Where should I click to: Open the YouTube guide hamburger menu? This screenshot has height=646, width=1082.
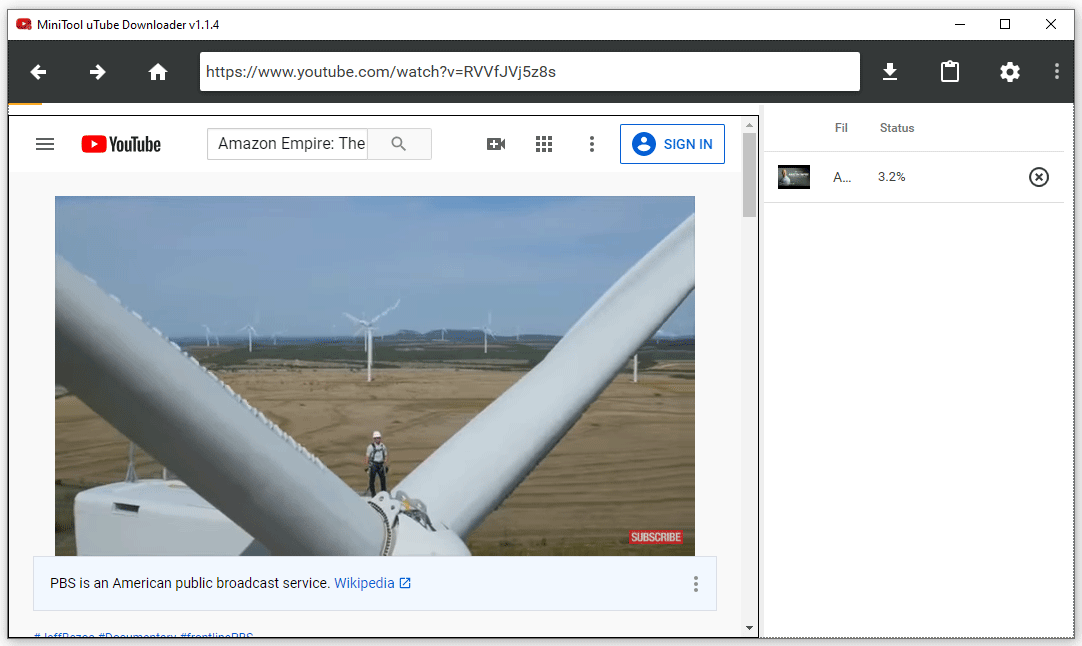click(x=45, y=143)
